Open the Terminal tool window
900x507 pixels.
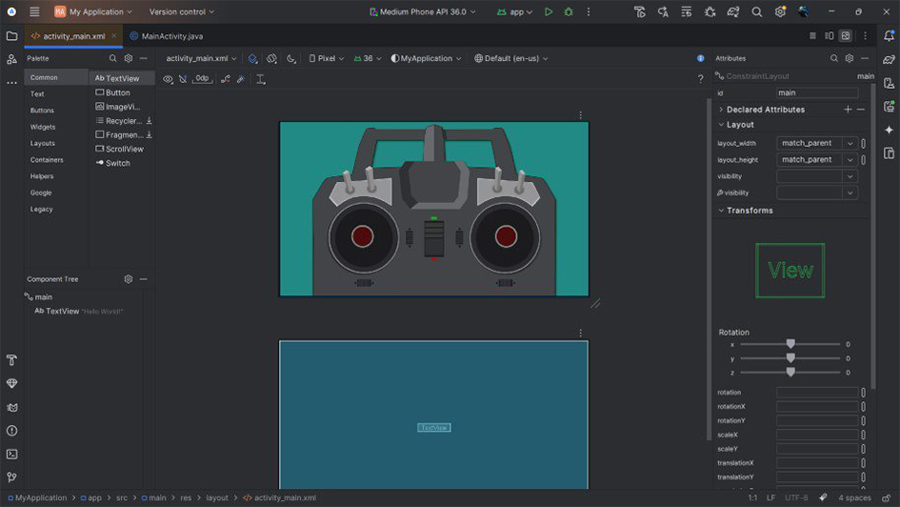pos(12,454)
